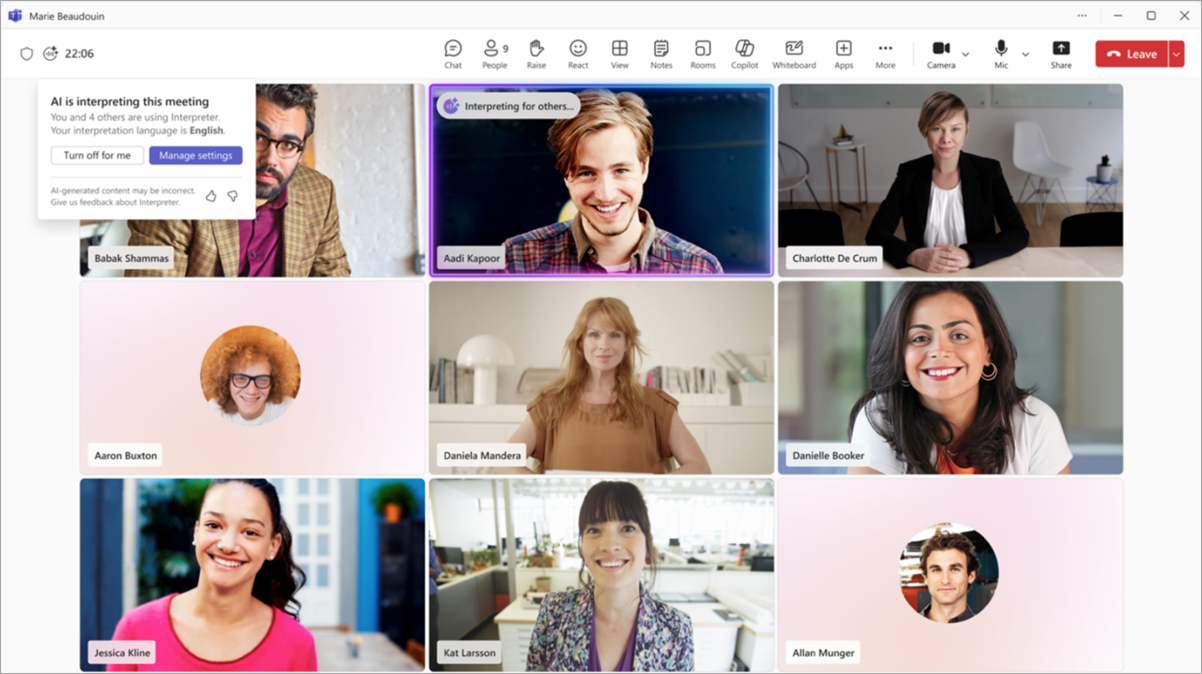Launch Copilot for this meeting
This screenshot has height=674, width=1202.
pos(744,53)
